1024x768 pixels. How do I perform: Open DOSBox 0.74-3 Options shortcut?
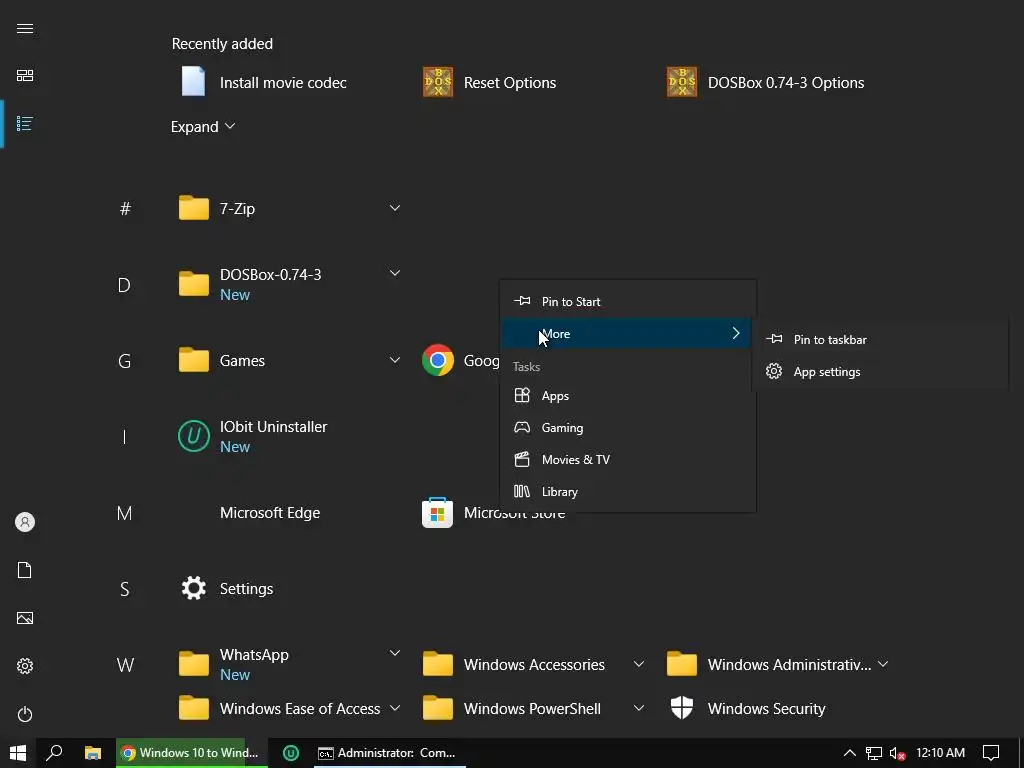click(766, 82)
